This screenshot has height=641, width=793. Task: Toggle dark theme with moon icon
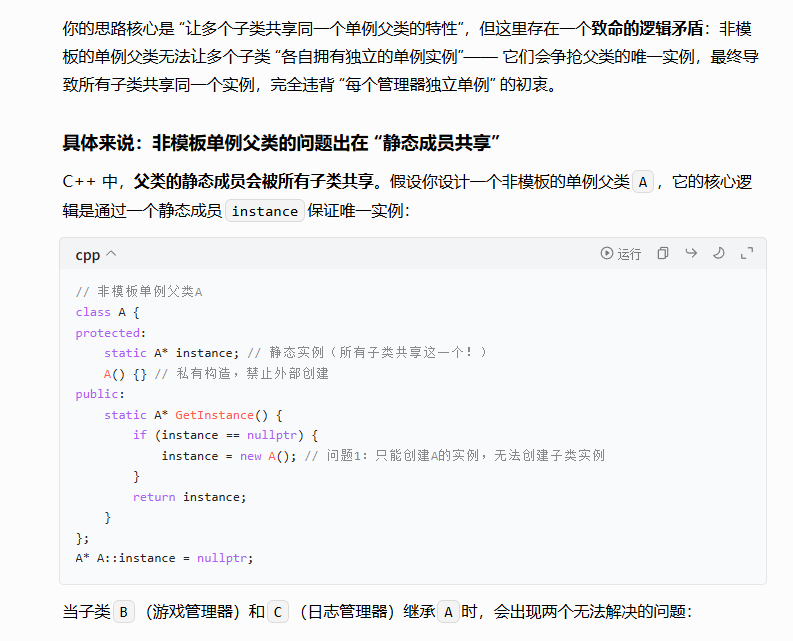718,254
